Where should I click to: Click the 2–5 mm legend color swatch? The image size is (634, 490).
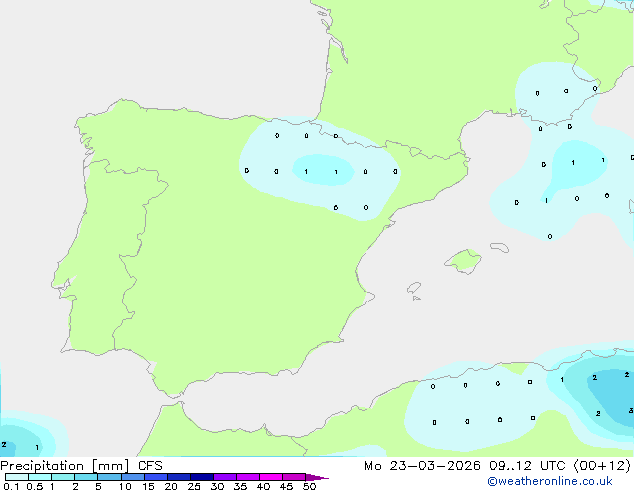tap(86, 477)
